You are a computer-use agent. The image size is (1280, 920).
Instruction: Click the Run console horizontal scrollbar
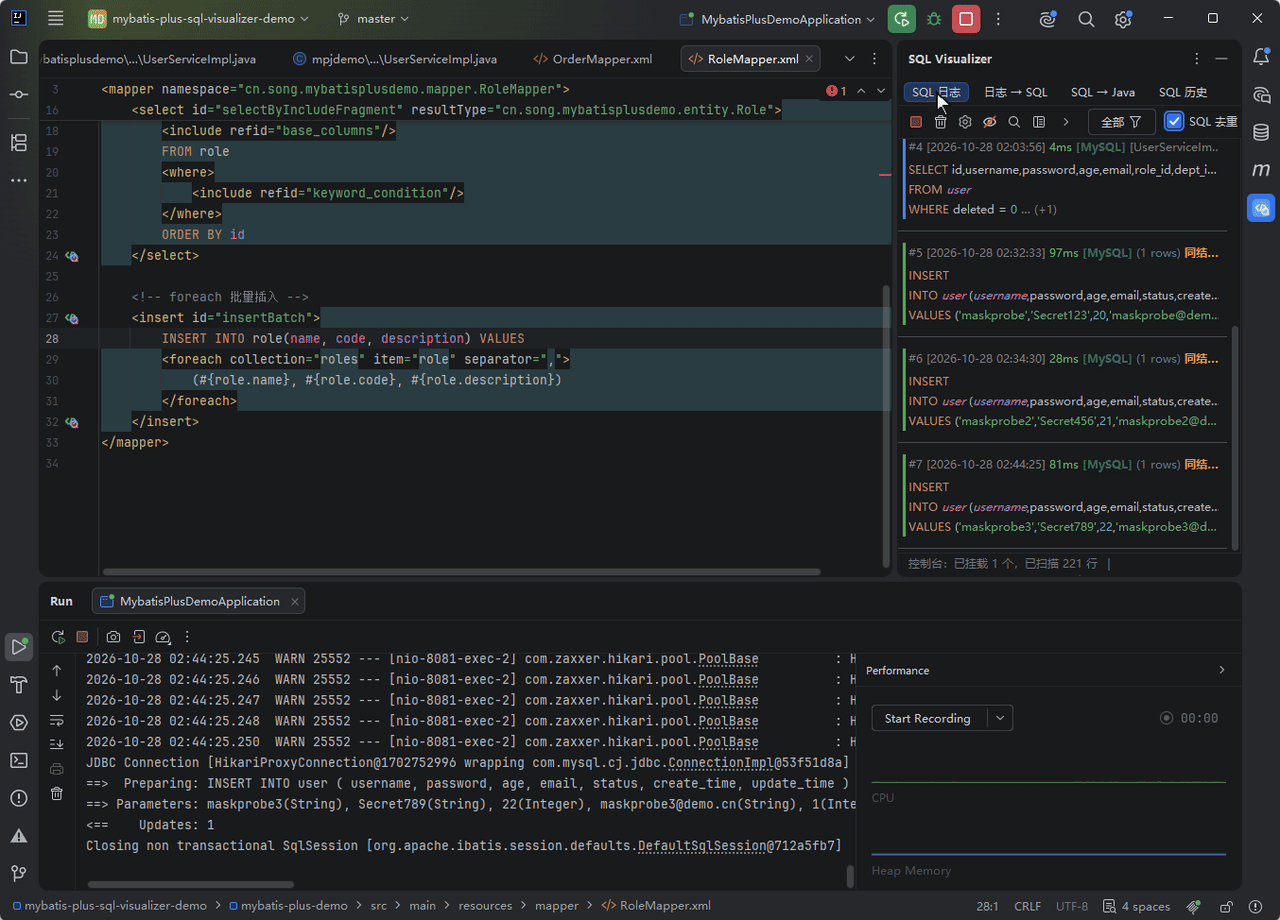[191, 884]
